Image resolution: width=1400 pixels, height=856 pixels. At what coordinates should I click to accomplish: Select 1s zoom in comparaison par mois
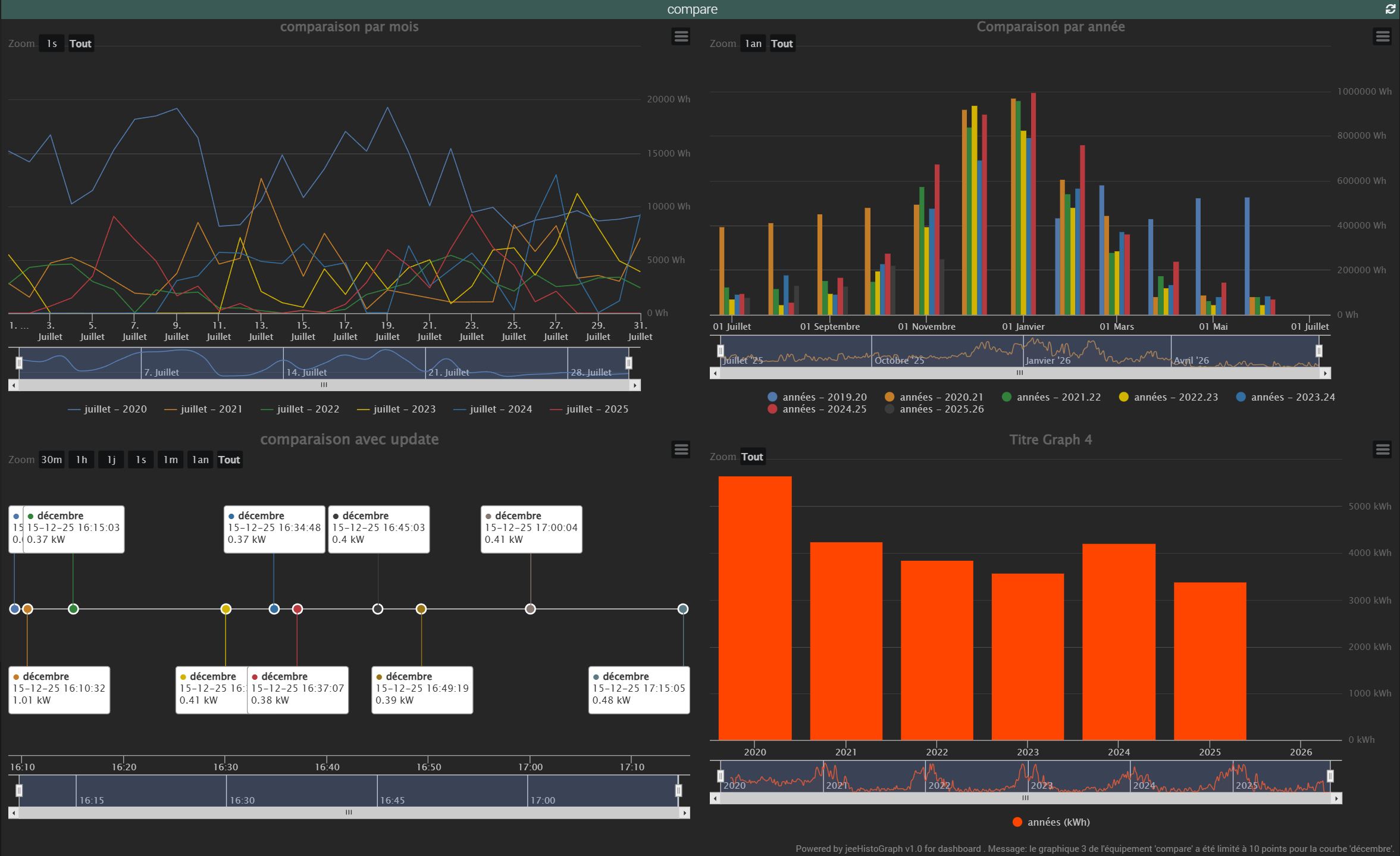click(52, 43)
